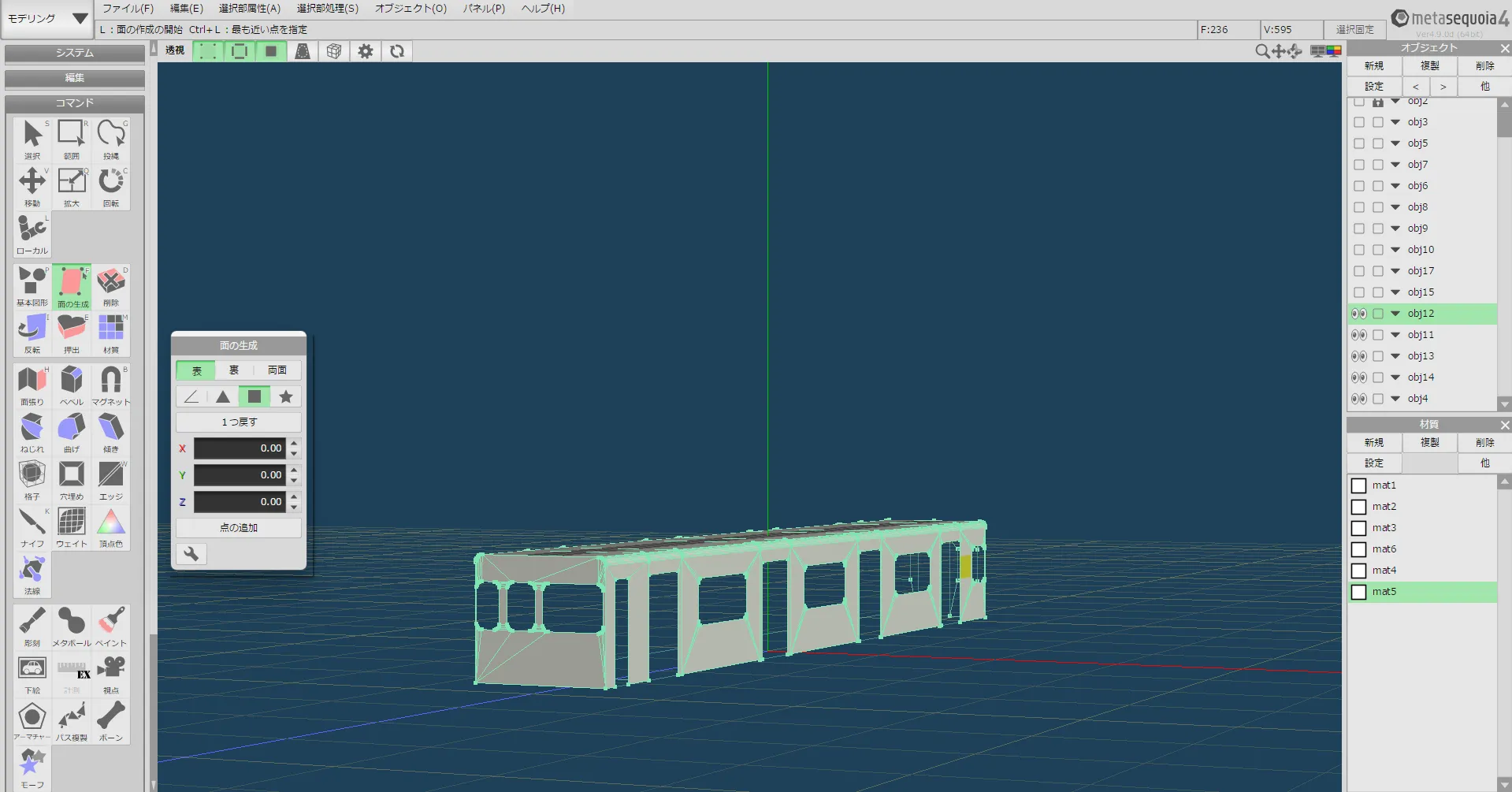Open the Paint (ペイント) tool
Image resolution: width=1512 pixels, height=792 pixels.
point(110,626)
